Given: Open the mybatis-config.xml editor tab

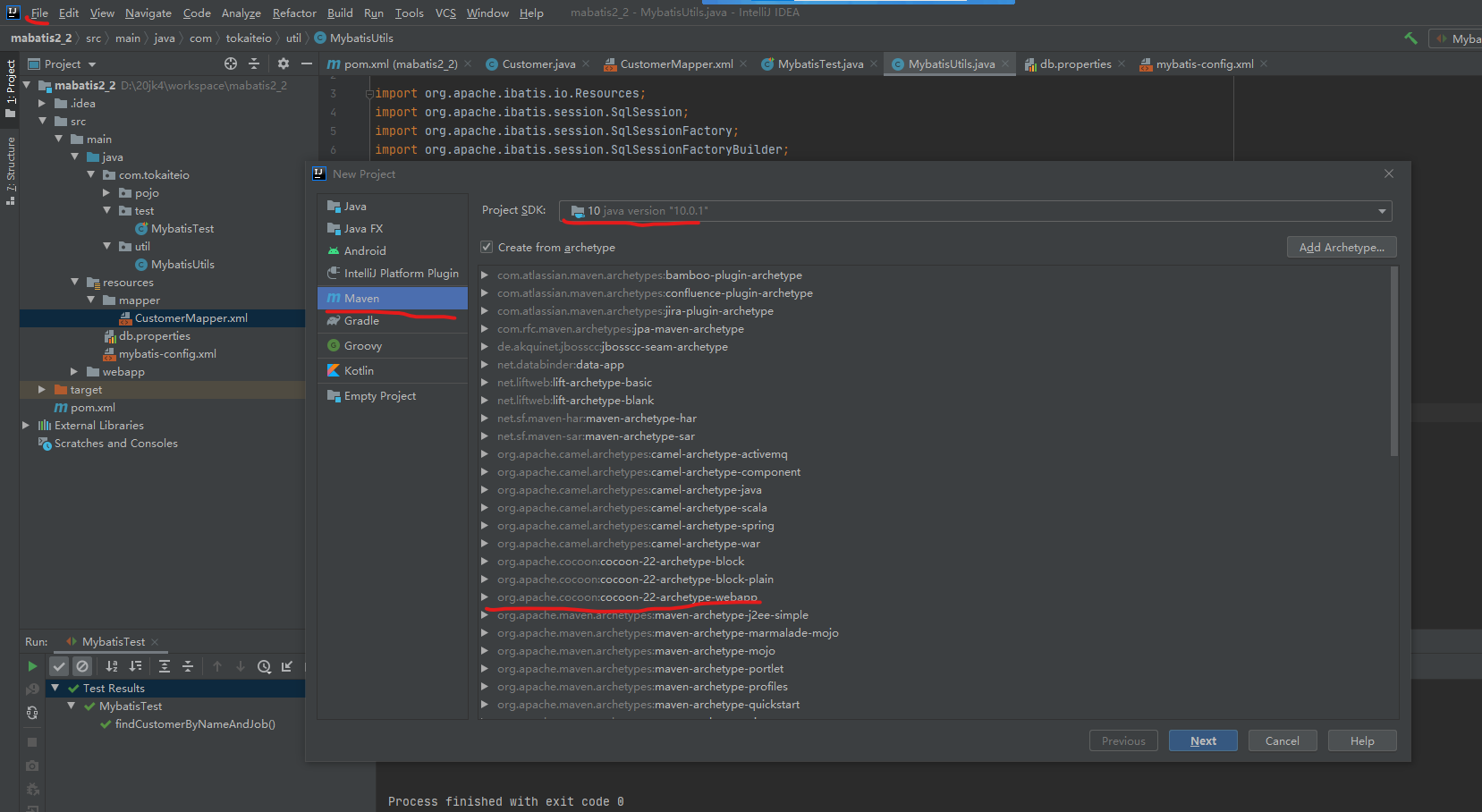Looking at the screenshot, I should click(x=1205, y=64).
